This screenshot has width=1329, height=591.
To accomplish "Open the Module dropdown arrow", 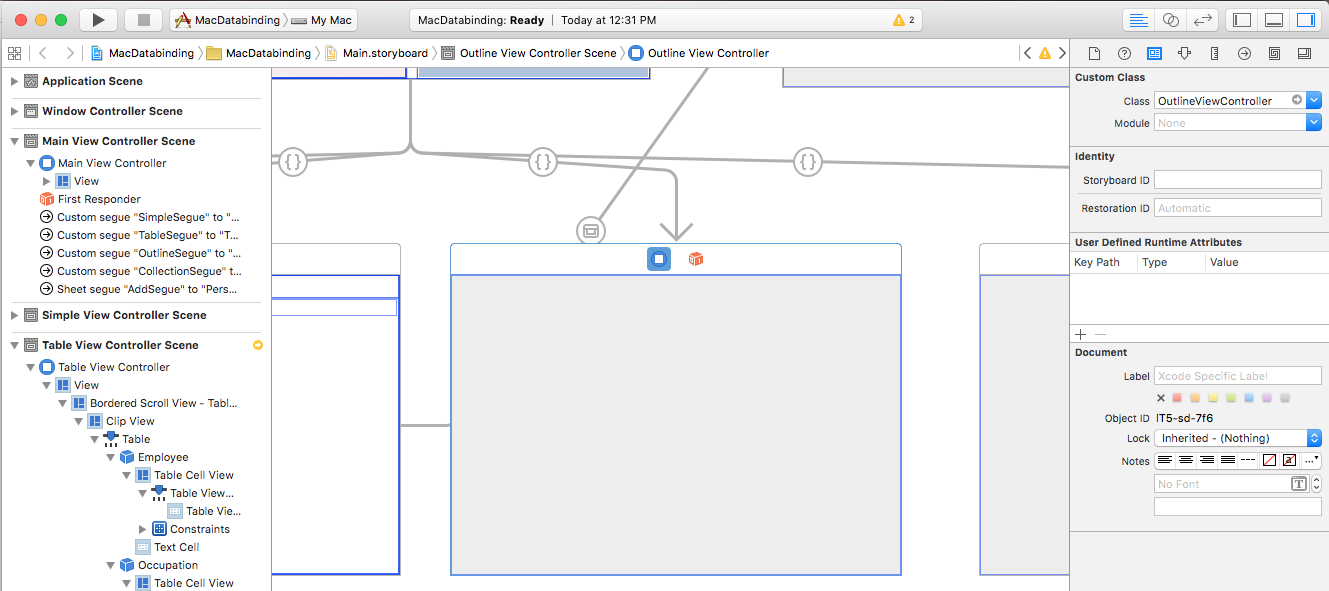I will (1314, 122).
